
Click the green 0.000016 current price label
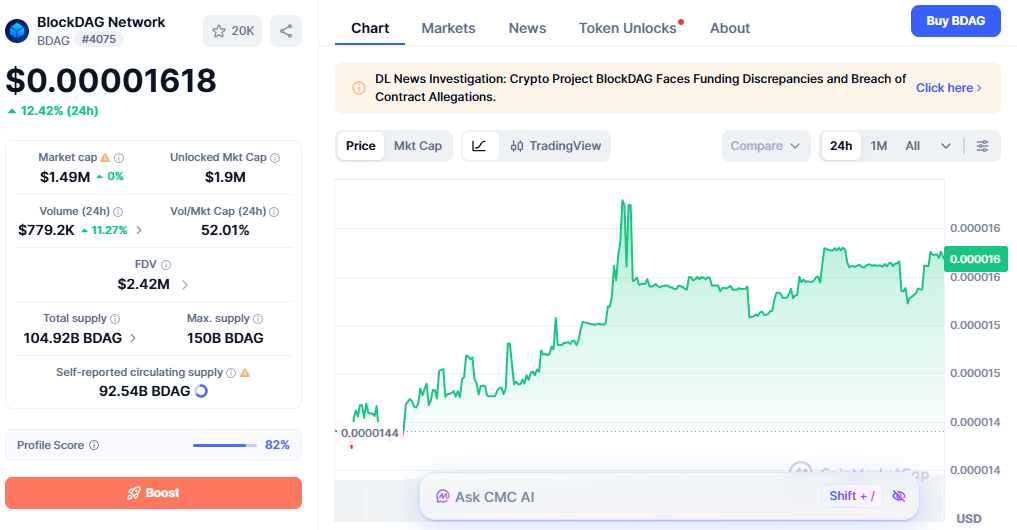975,259
